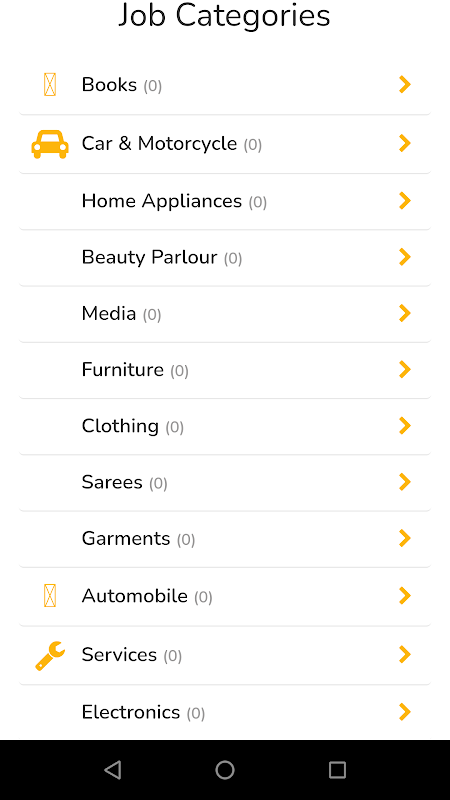Click the Services category label
This screenshot has height=800, width=450.
pyautogui.click(x=119, y=655)
